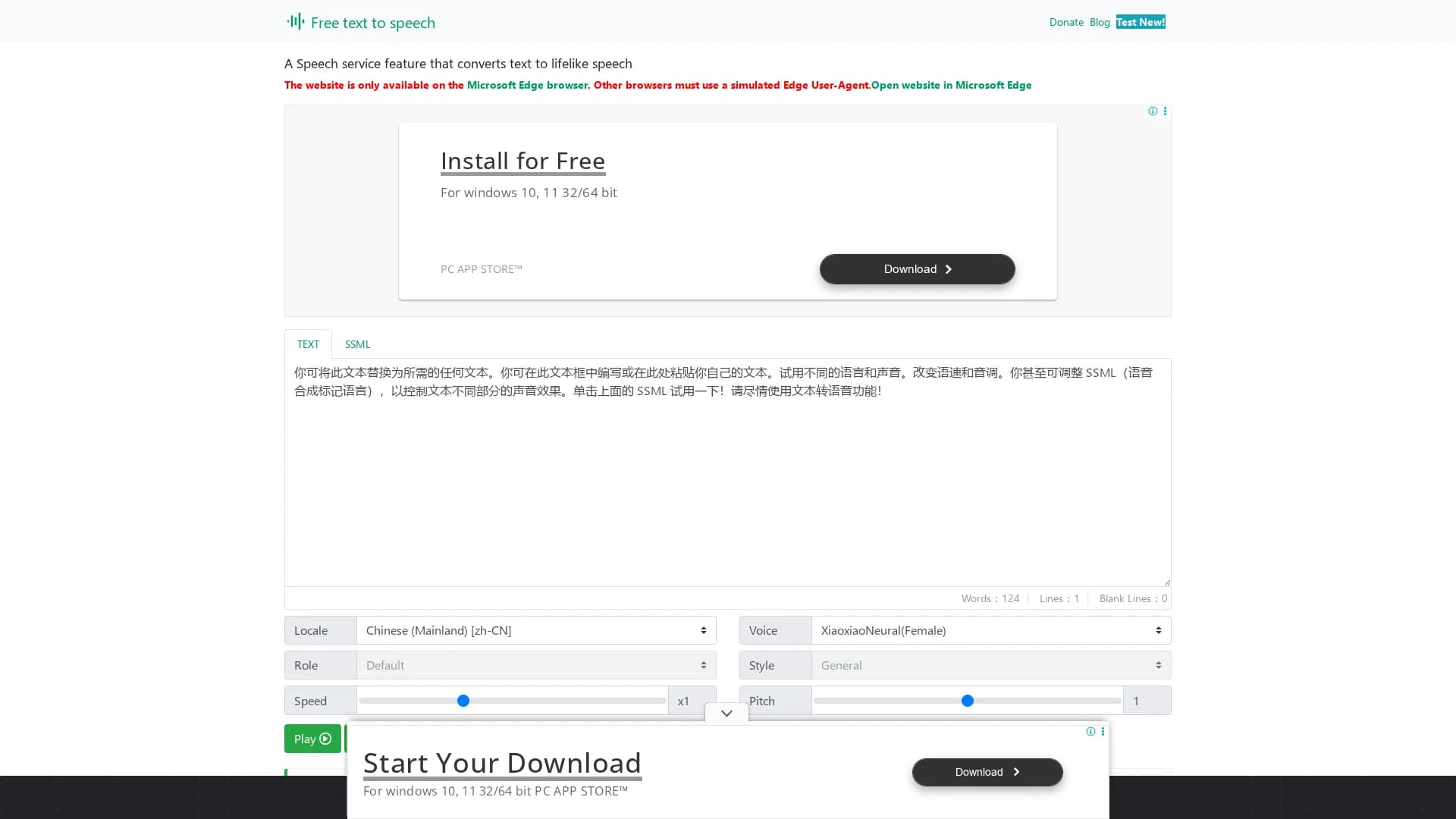This screenshot has width=1456, height=819.
Task: Open the Blog link
Action: coord(1100,22)
